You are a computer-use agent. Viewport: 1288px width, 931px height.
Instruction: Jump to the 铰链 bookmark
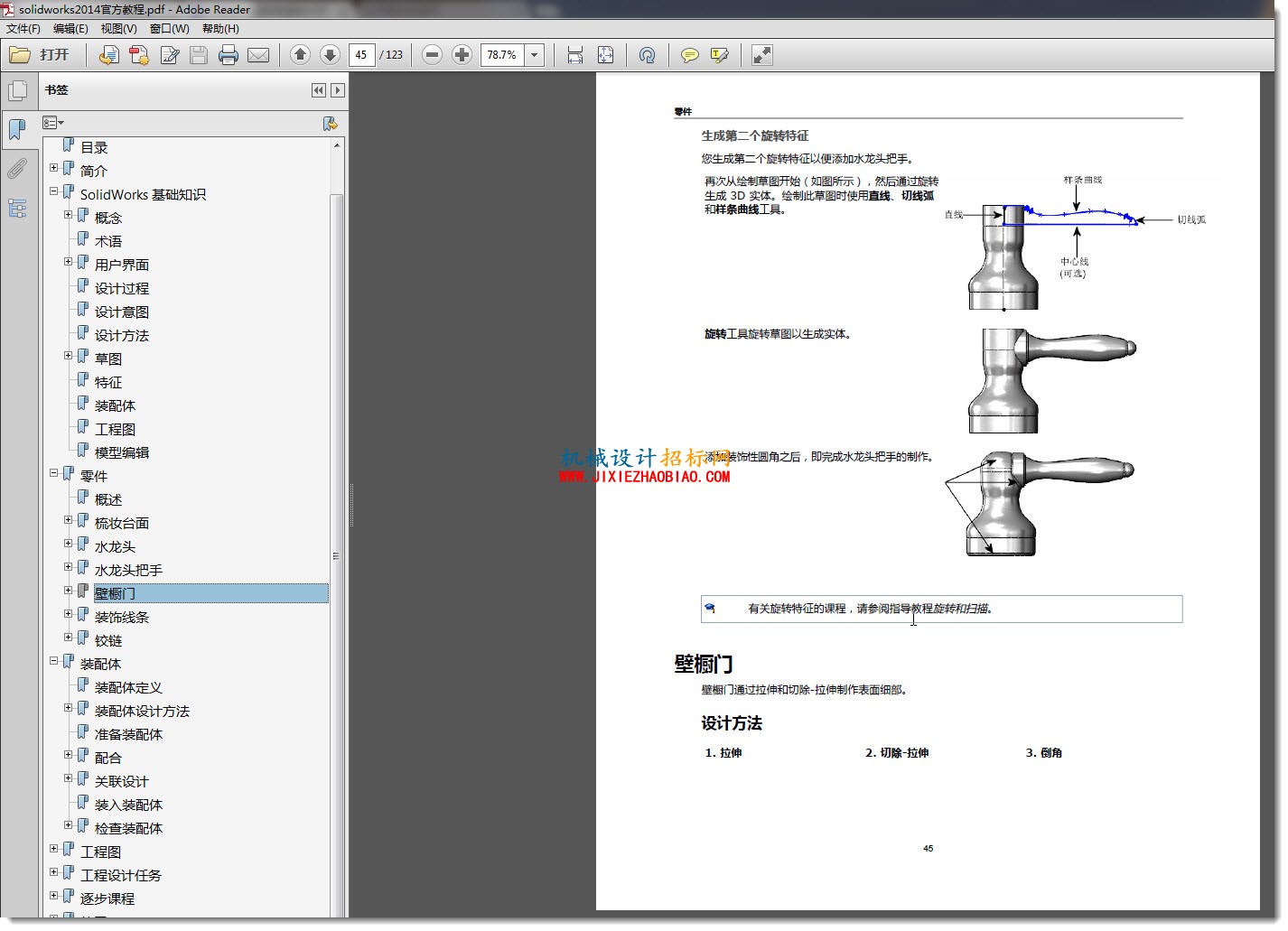pos(108,641)
